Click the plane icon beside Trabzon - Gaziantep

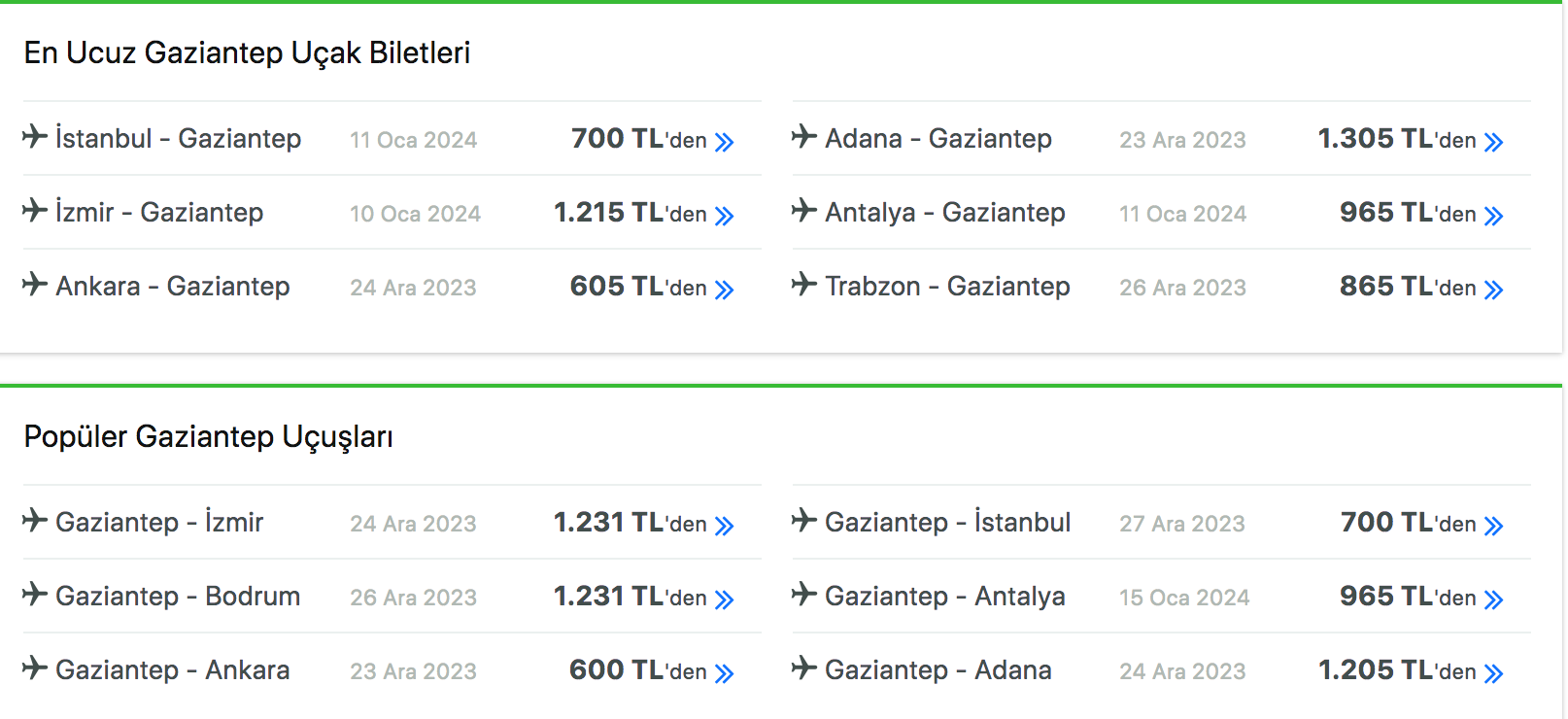coord(804,284)
